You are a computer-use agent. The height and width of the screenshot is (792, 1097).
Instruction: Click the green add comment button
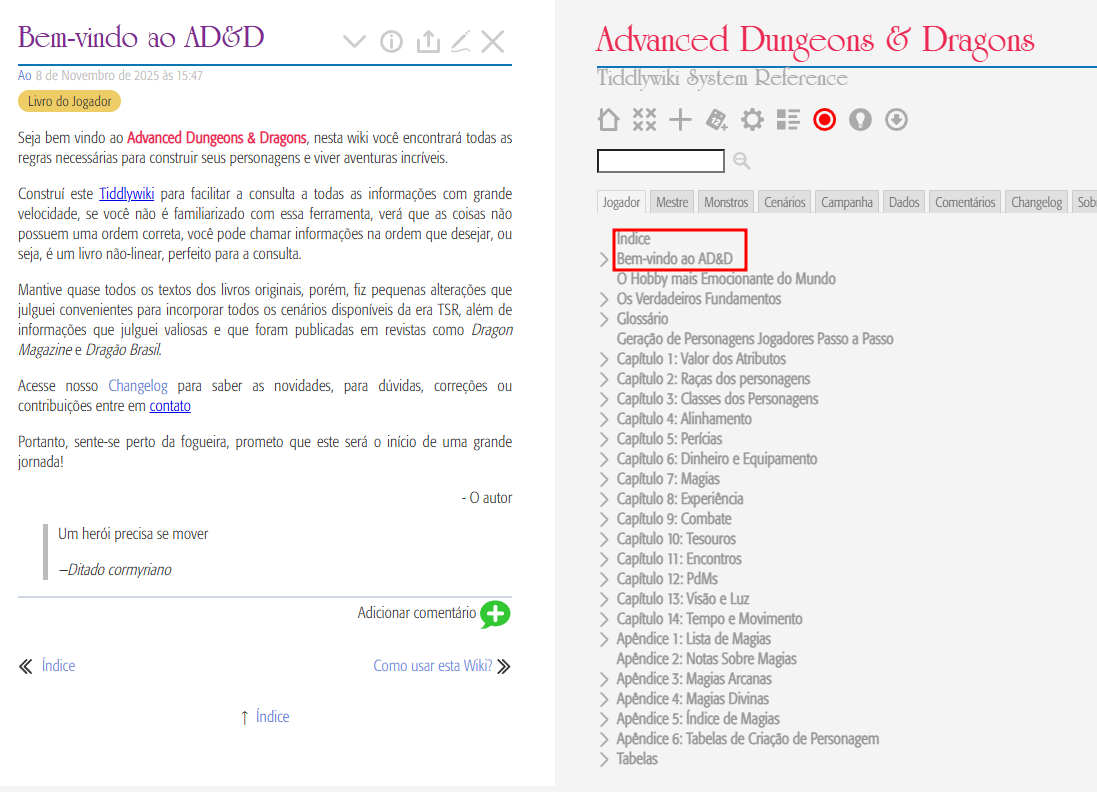494,614
